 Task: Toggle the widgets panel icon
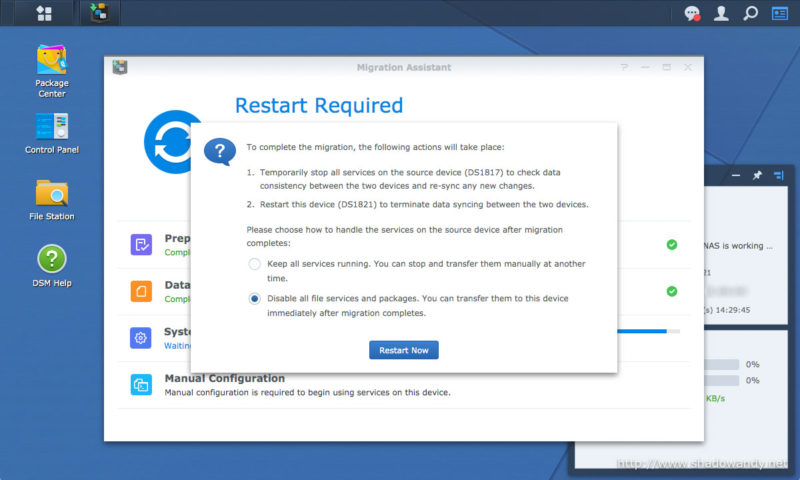[780, 14]
